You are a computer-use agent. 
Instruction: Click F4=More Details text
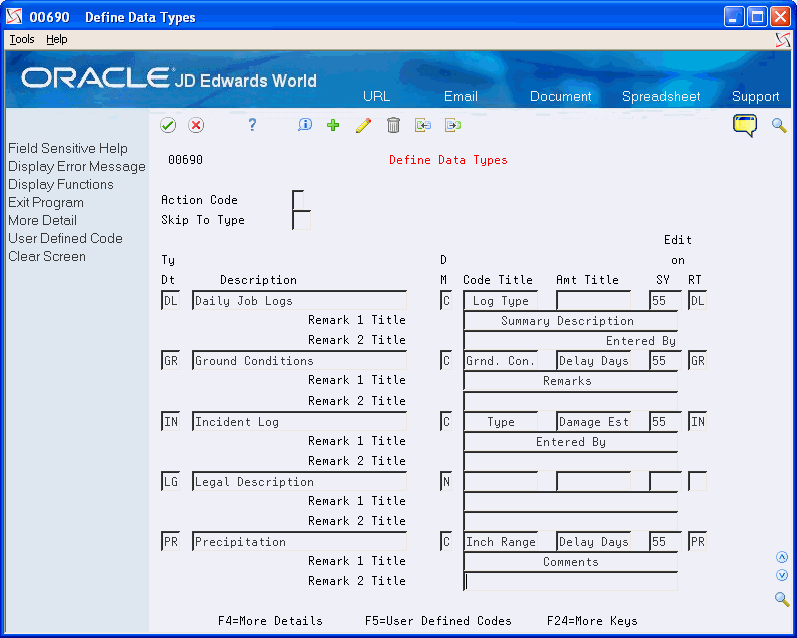(270, 621)
